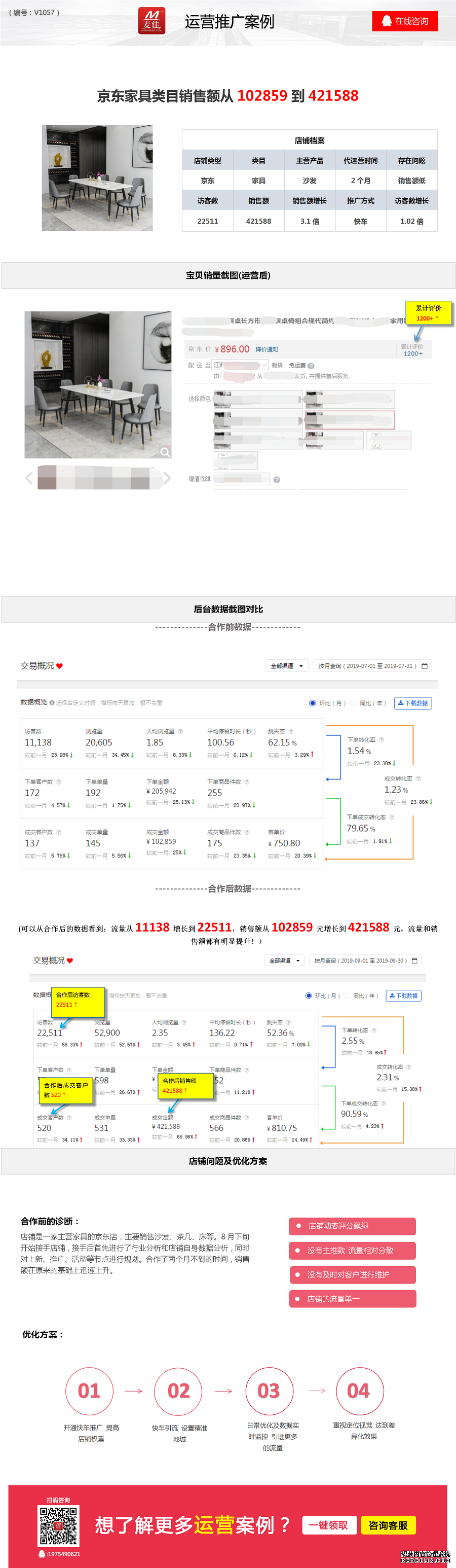The height and width of the screenshot is (1568, 456).
Task: Expand the 全部渠道 dropdown in the July panel
Action: [x=287, y=666]
